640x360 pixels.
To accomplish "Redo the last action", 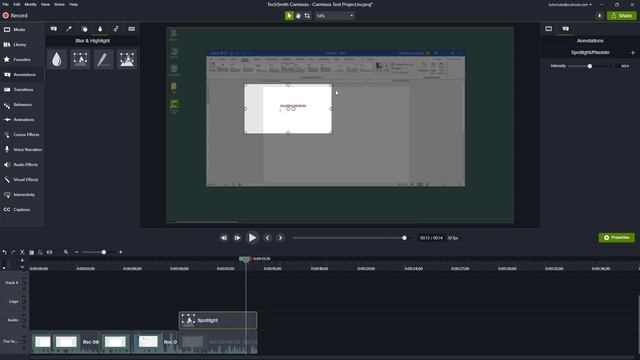I will point(13,252).
